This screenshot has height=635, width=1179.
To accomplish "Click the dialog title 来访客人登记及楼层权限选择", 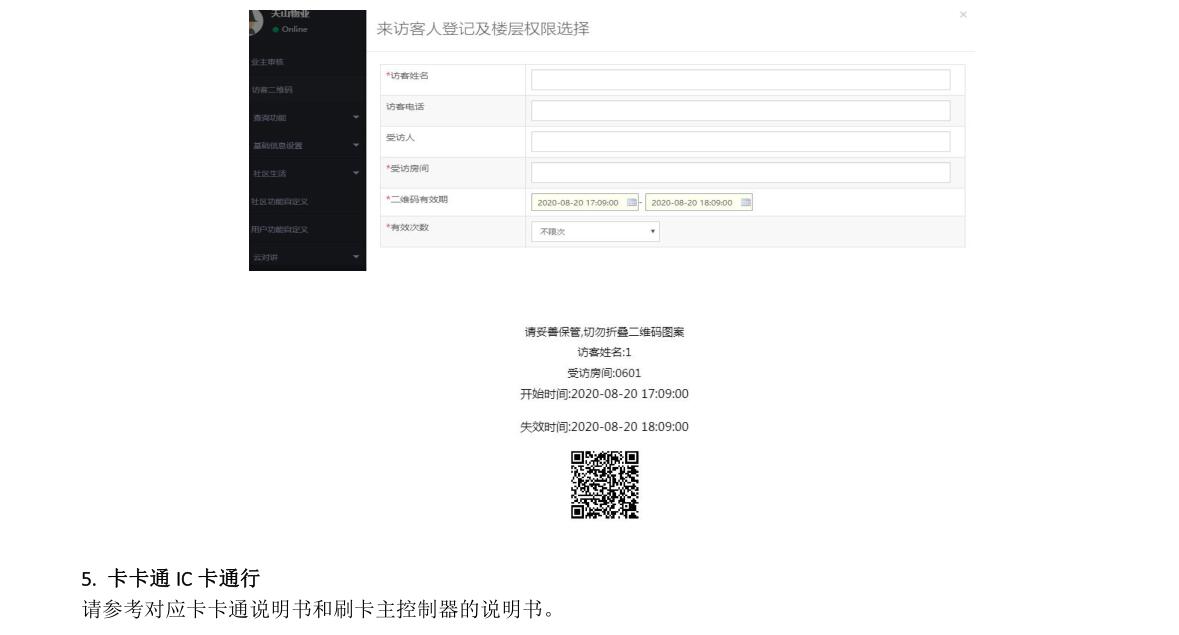I will point(483,29).
